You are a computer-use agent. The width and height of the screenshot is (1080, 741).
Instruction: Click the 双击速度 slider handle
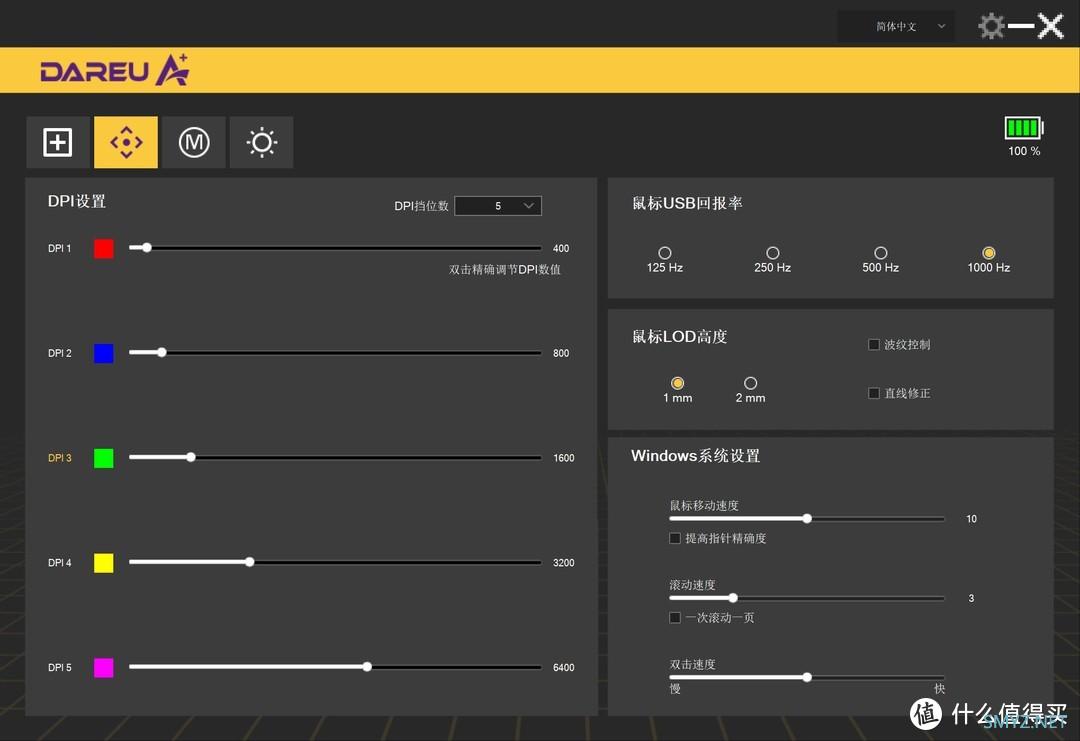pos(807,677)
